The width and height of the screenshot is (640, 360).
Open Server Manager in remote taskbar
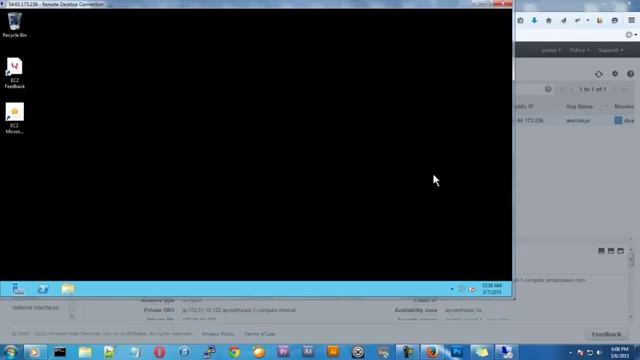(x=18, y=289)
